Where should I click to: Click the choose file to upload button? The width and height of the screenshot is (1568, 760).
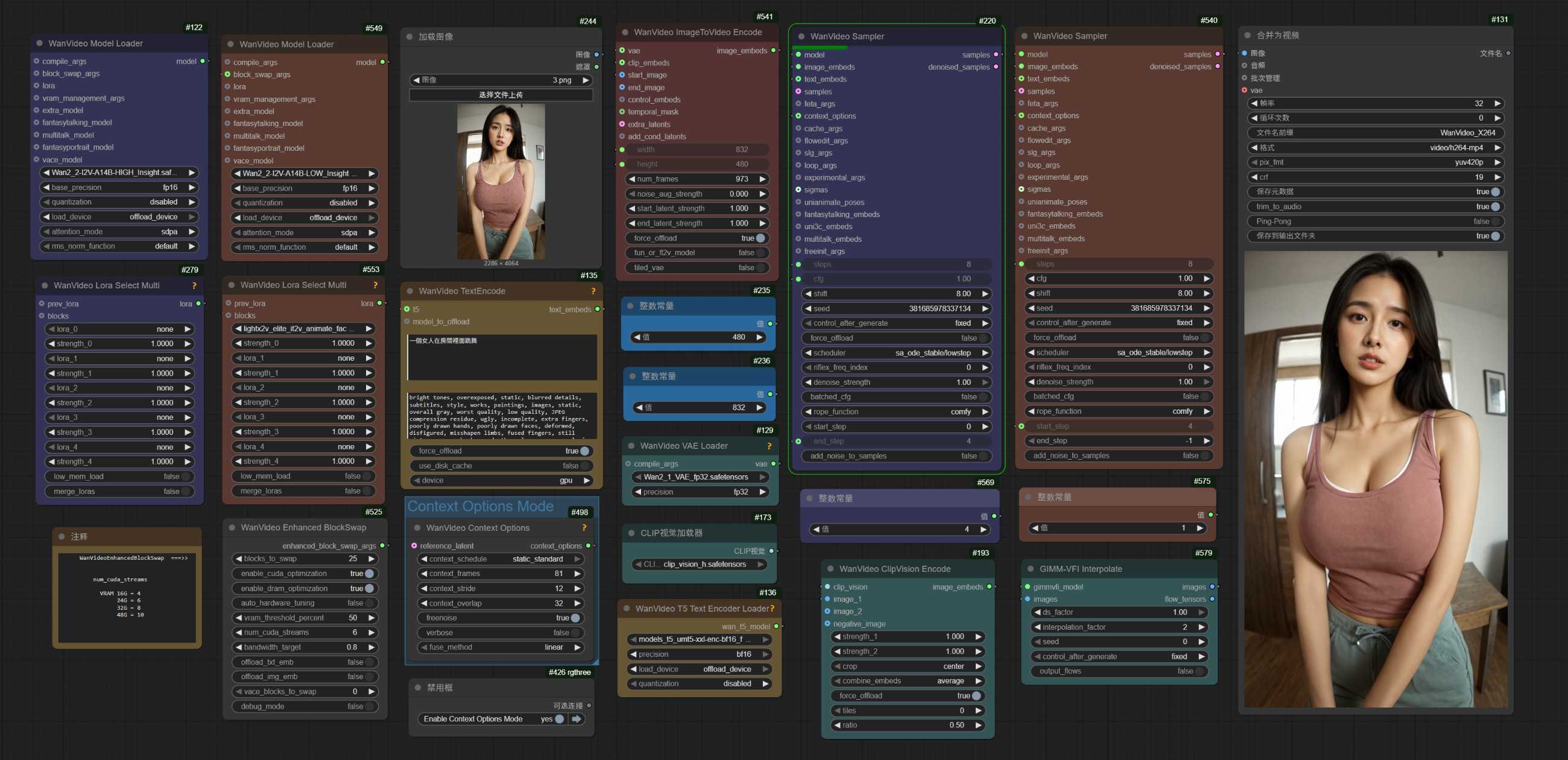[501, 95]
